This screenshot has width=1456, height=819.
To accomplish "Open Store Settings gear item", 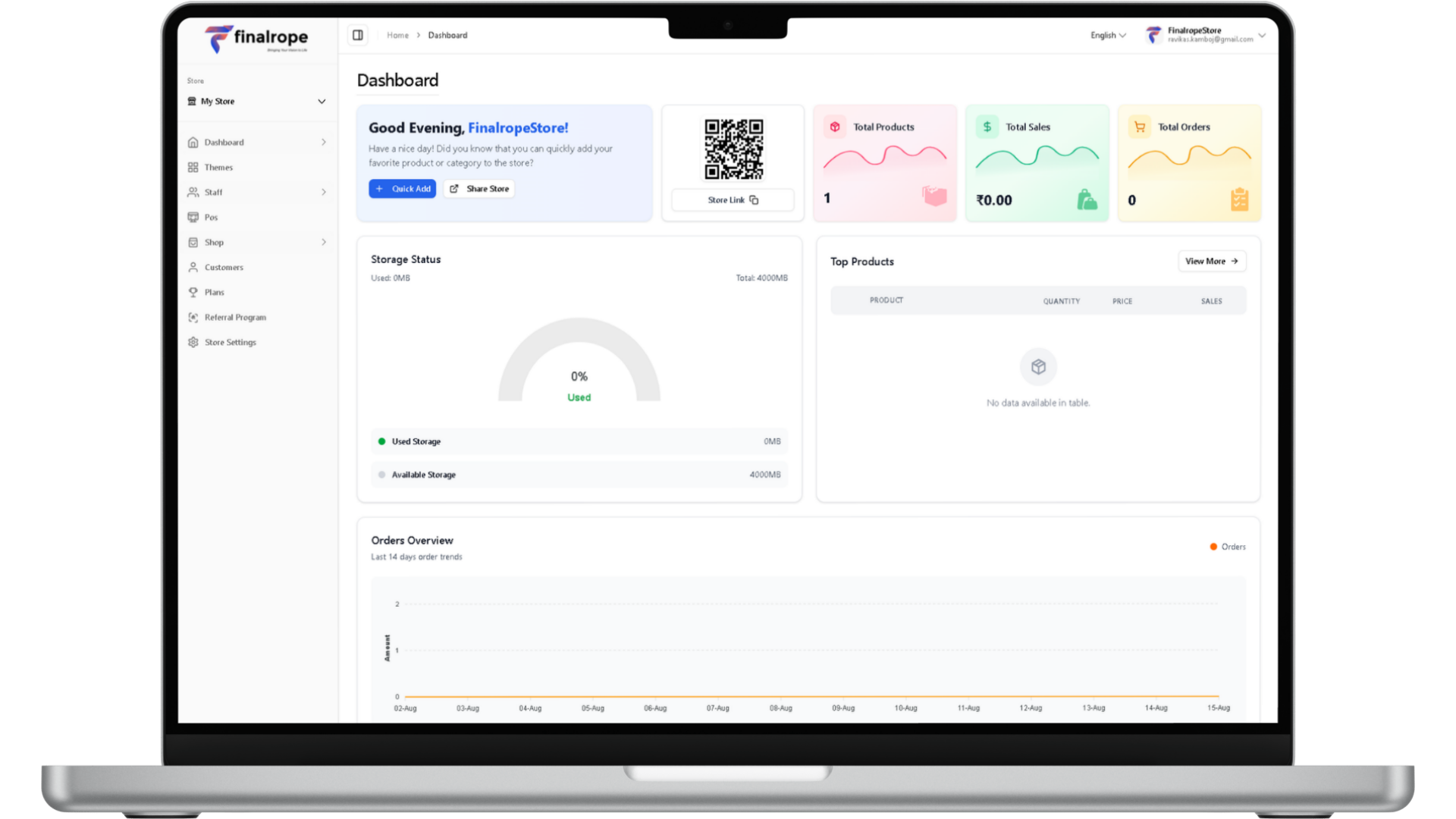I will tap(230, 343).
